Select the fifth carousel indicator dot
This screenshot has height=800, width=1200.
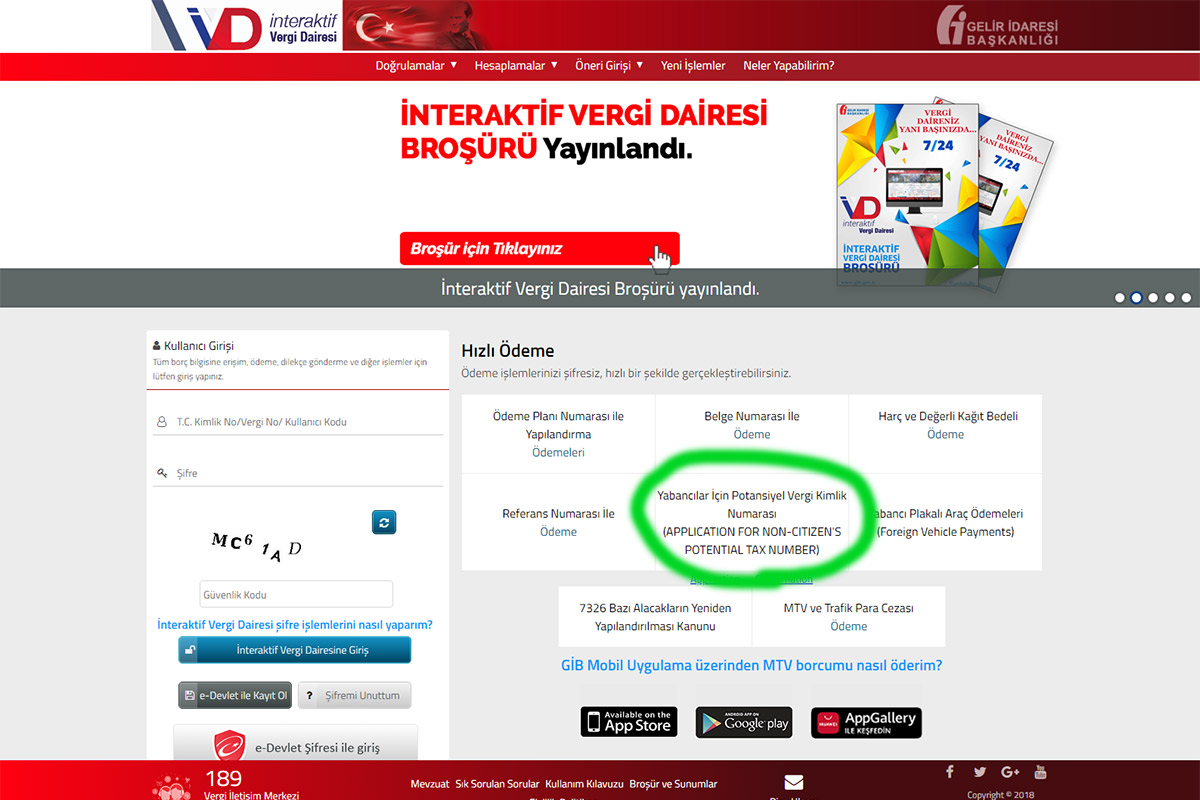point(1184,296)
